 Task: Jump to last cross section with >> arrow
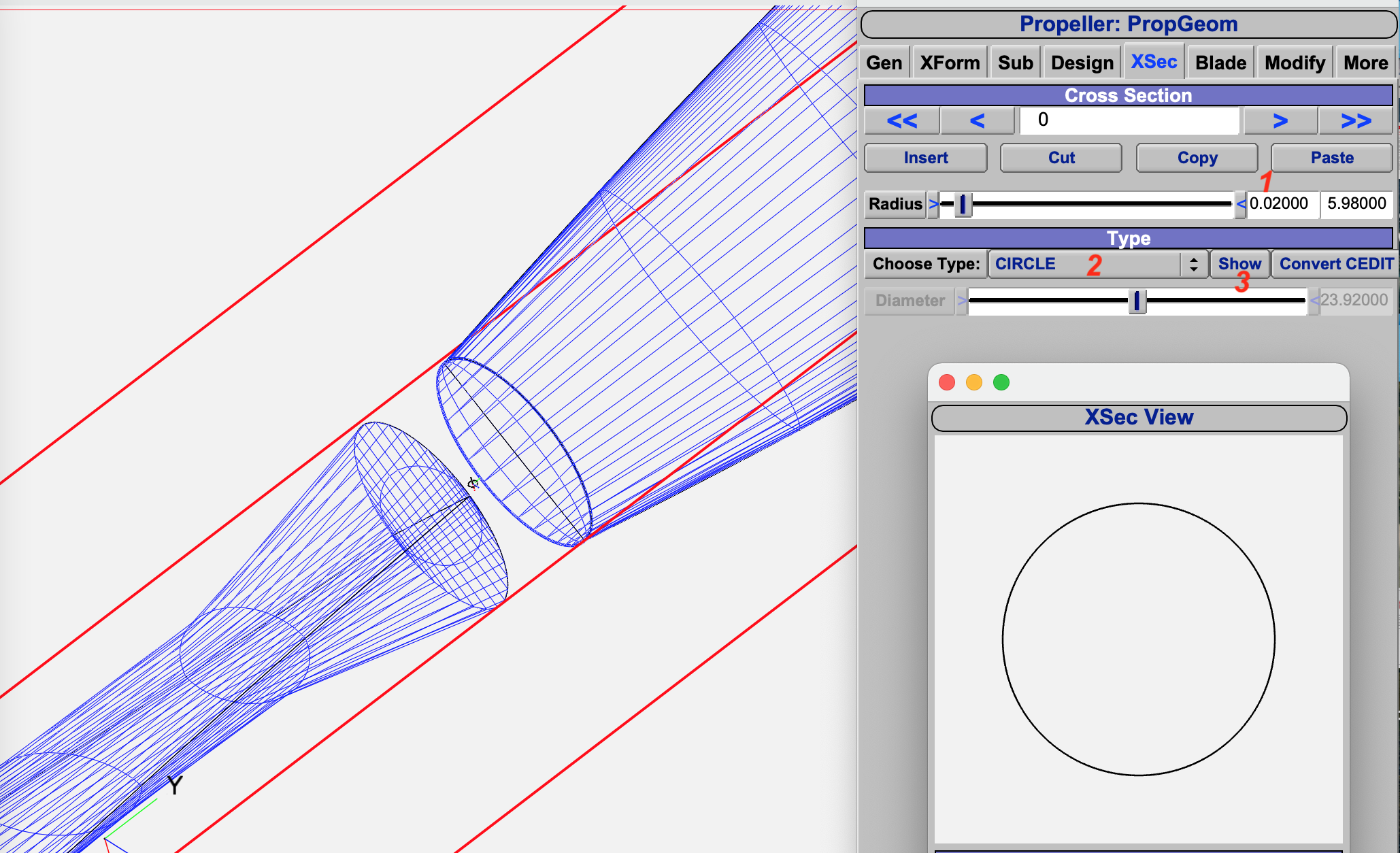[1355, 121]
